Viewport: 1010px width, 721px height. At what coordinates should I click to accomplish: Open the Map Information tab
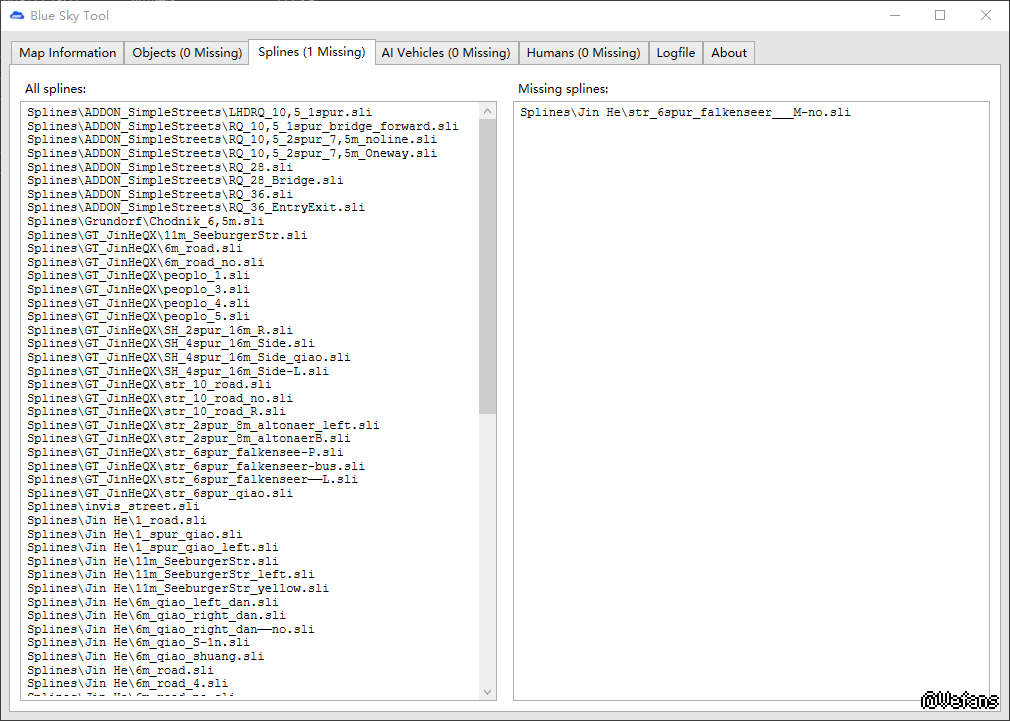68,53
